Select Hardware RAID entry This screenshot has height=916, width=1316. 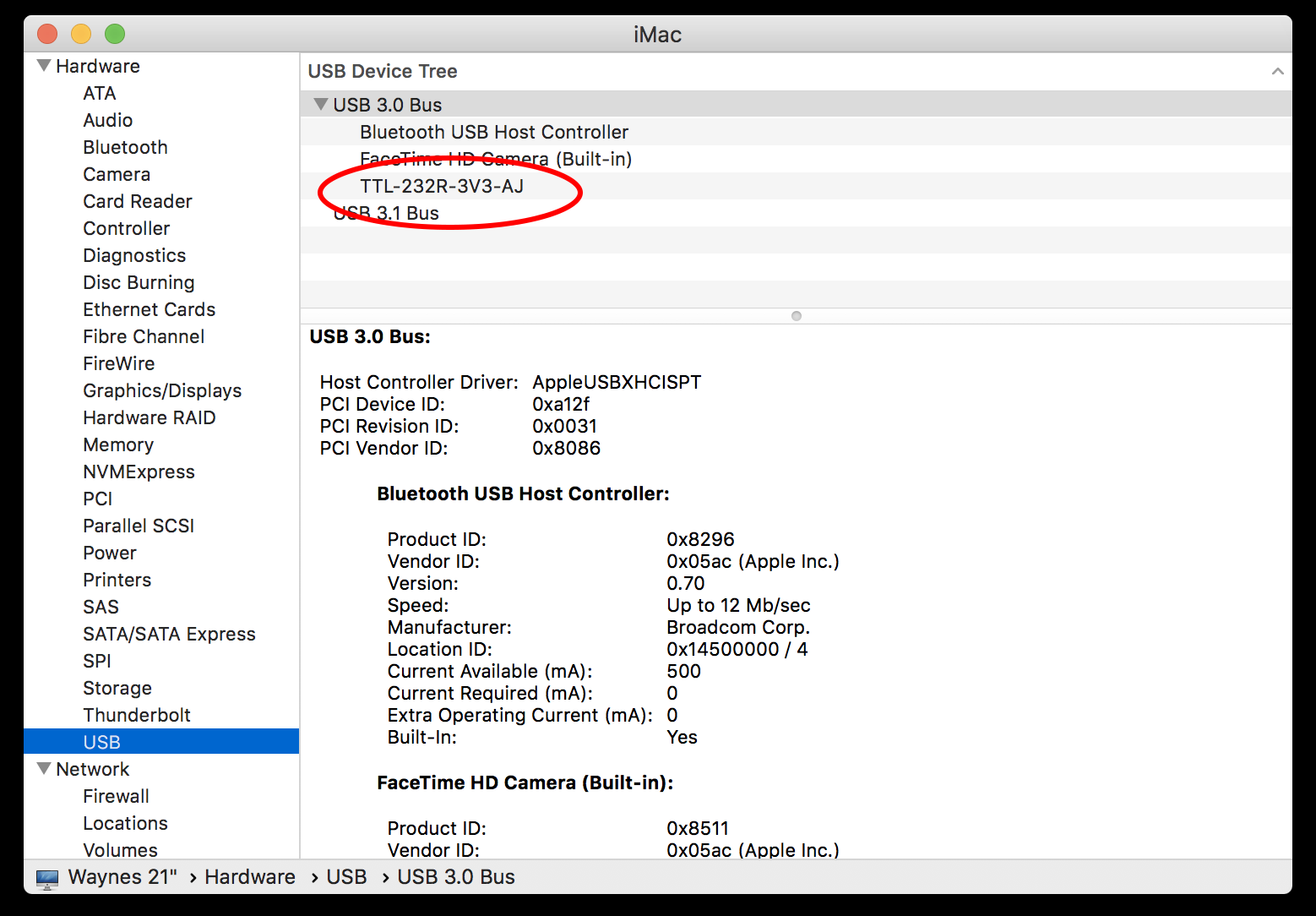pos(150,417)
